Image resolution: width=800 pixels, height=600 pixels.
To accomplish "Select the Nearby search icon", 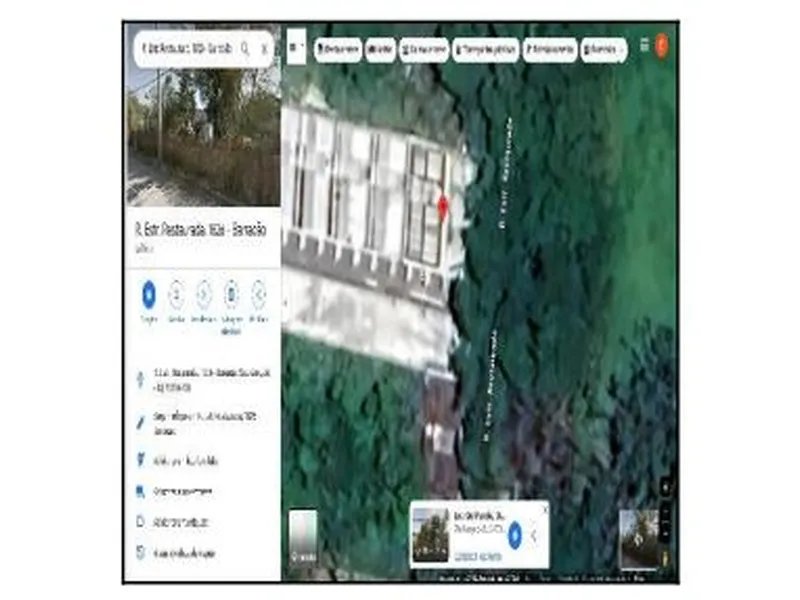I will [x=205, y=295].
